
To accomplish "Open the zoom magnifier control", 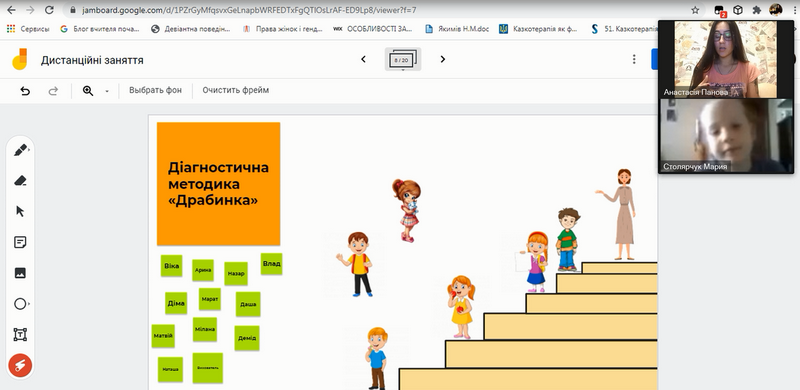I will click(88, 91).
